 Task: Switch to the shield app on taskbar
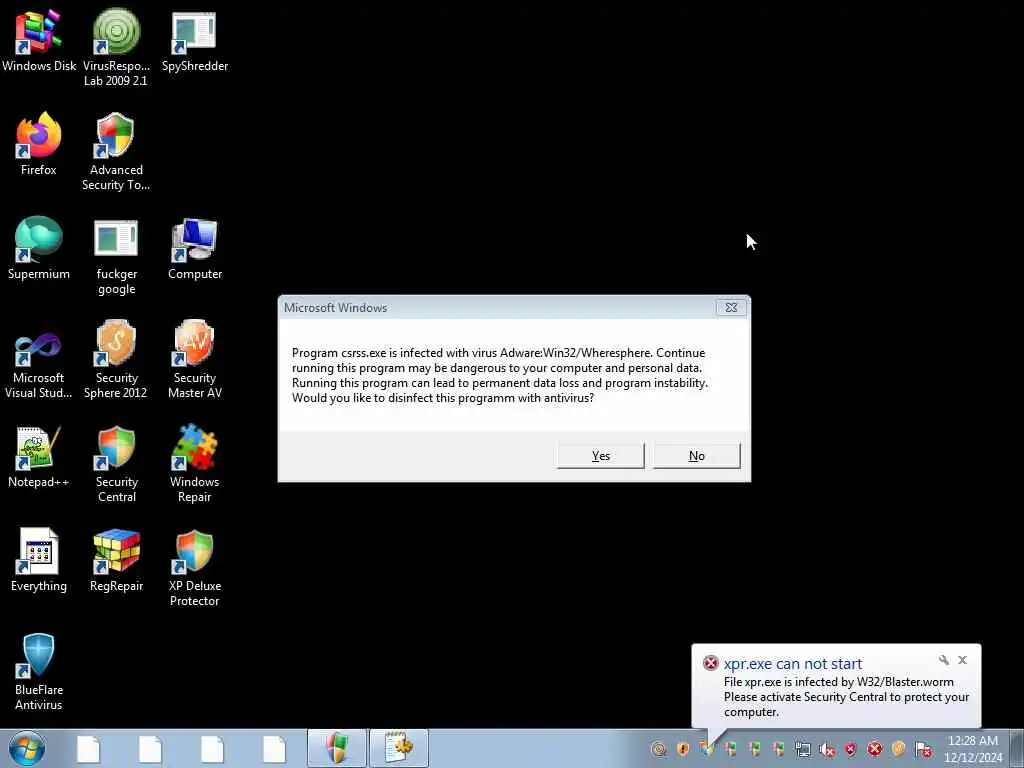pyautogui.click(x=337, y=748)
